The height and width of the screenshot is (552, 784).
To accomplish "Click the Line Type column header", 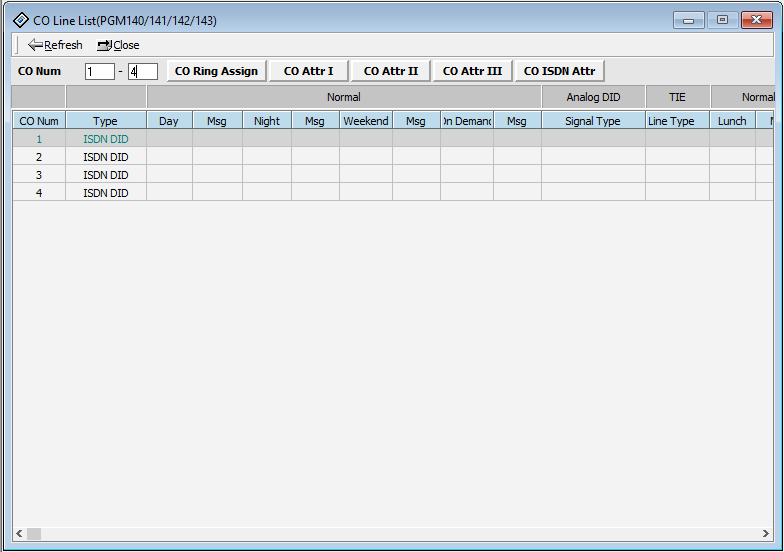I will click(671, 121).
